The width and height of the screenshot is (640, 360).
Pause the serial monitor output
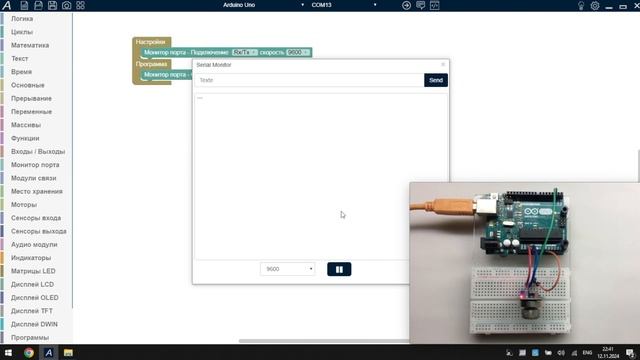[x=339, y=269]
